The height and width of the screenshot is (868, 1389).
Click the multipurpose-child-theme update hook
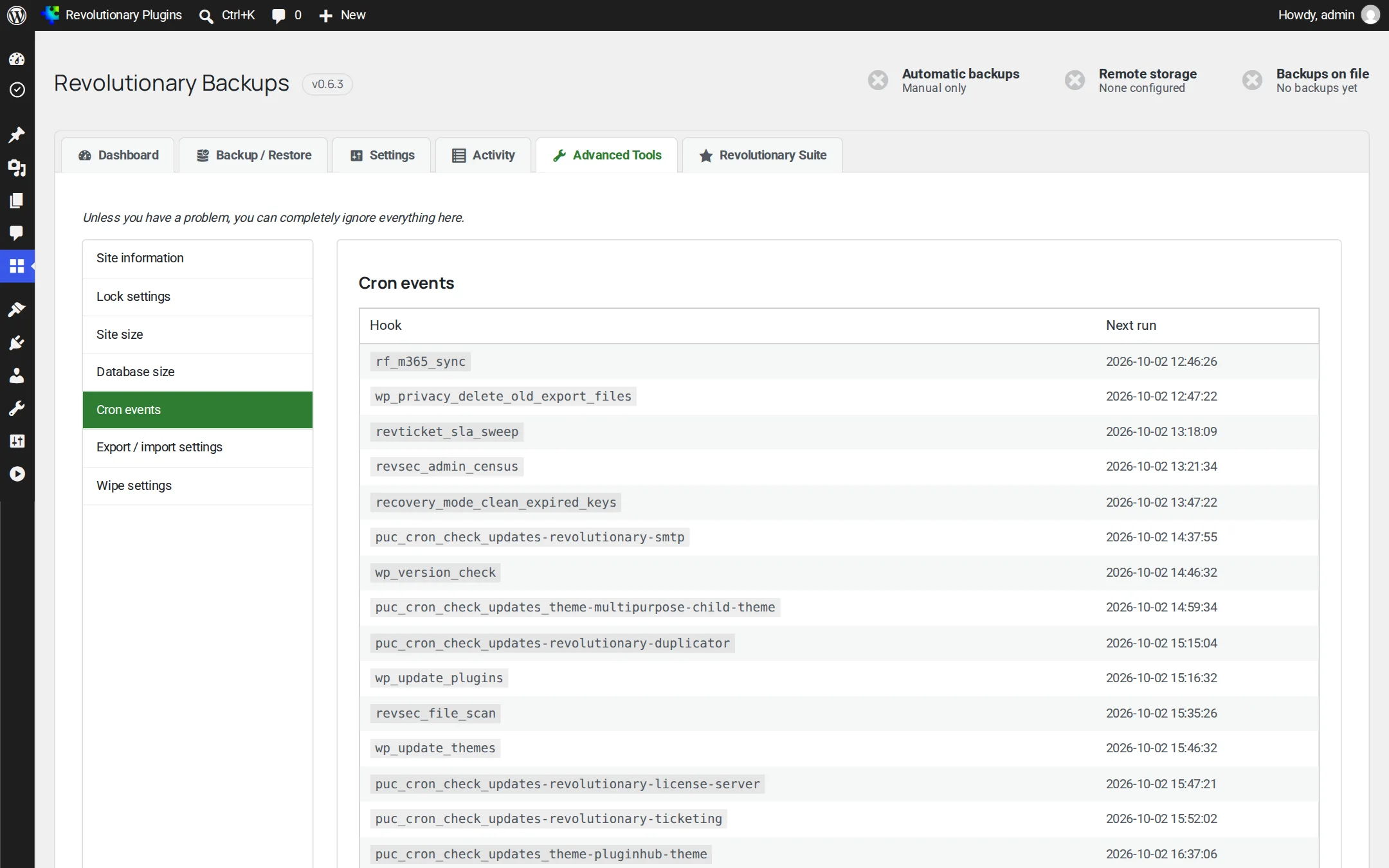(x=576, y=607)
